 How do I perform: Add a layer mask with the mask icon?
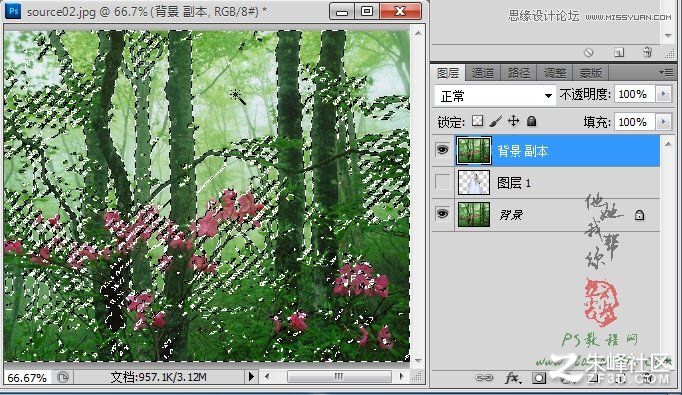click(539, 378)
